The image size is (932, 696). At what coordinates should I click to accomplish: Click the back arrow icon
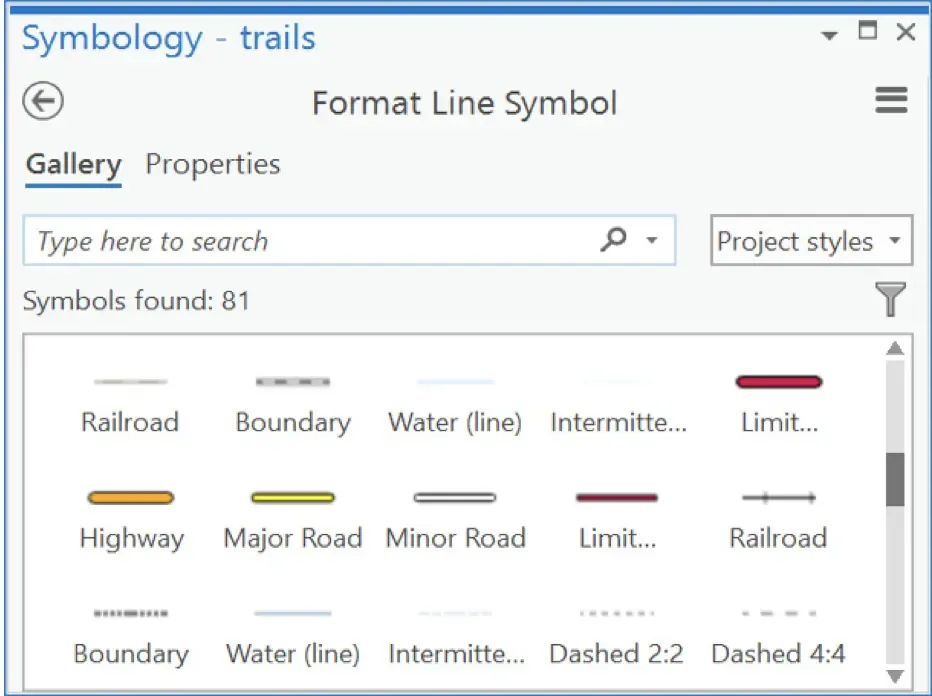pyautogui.click(x=43, y=101)
